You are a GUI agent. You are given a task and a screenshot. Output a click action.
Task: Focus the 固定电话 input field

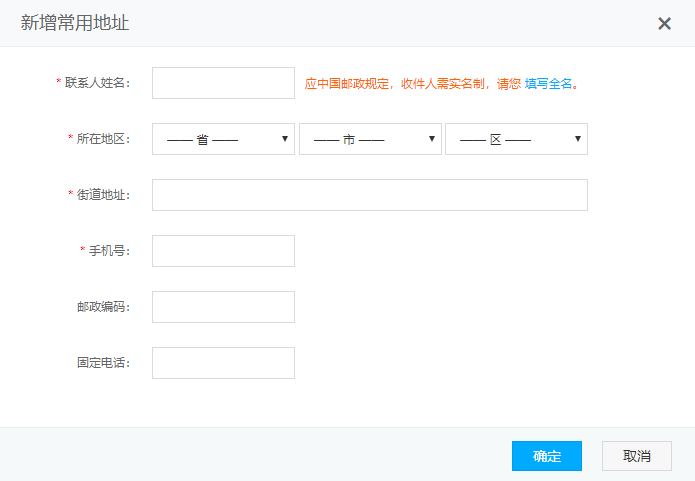223,363
